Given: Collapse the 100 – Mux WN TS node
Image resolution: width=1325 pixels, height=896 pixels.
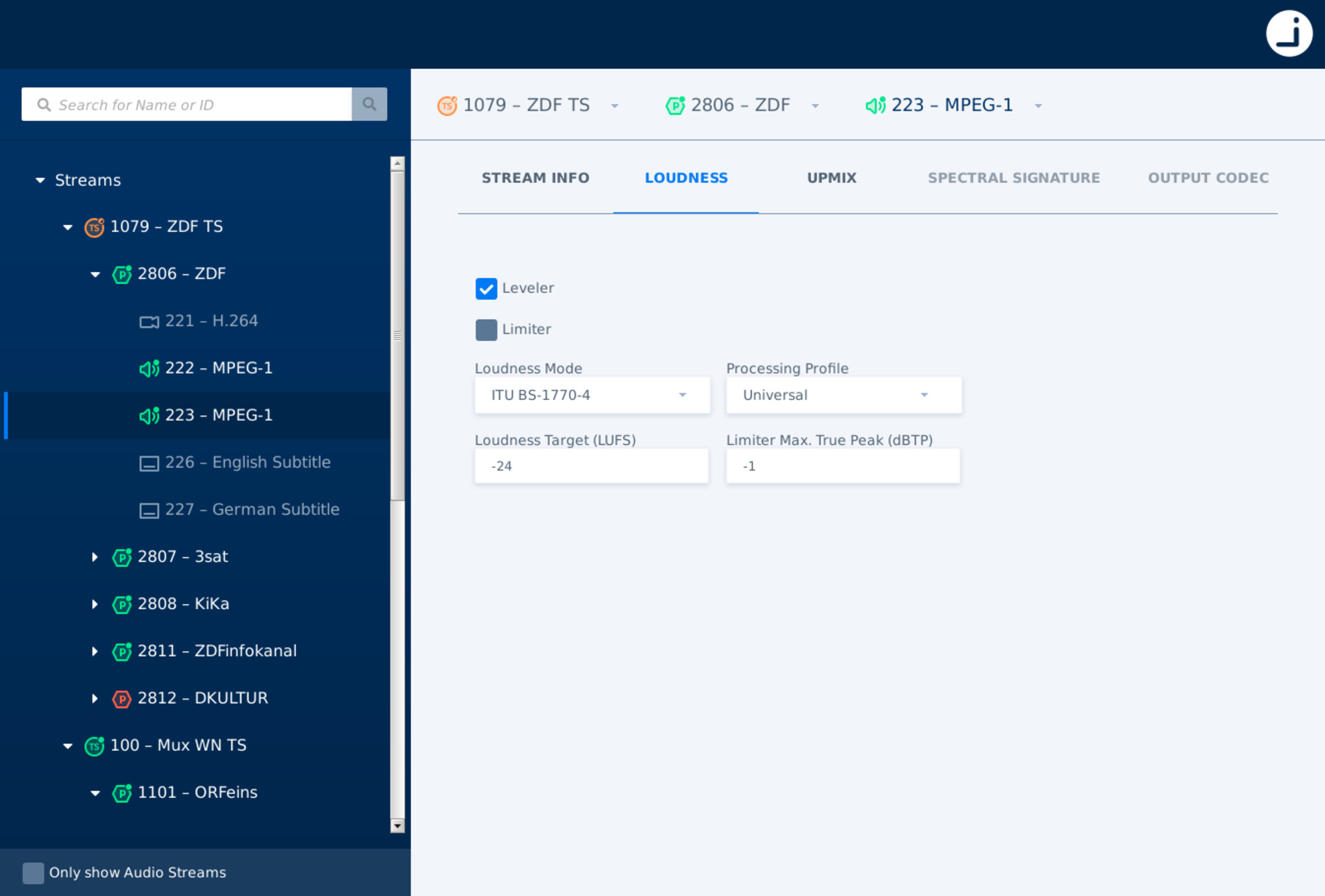Looking at the screenshot, I should click(x=68, y=746).
